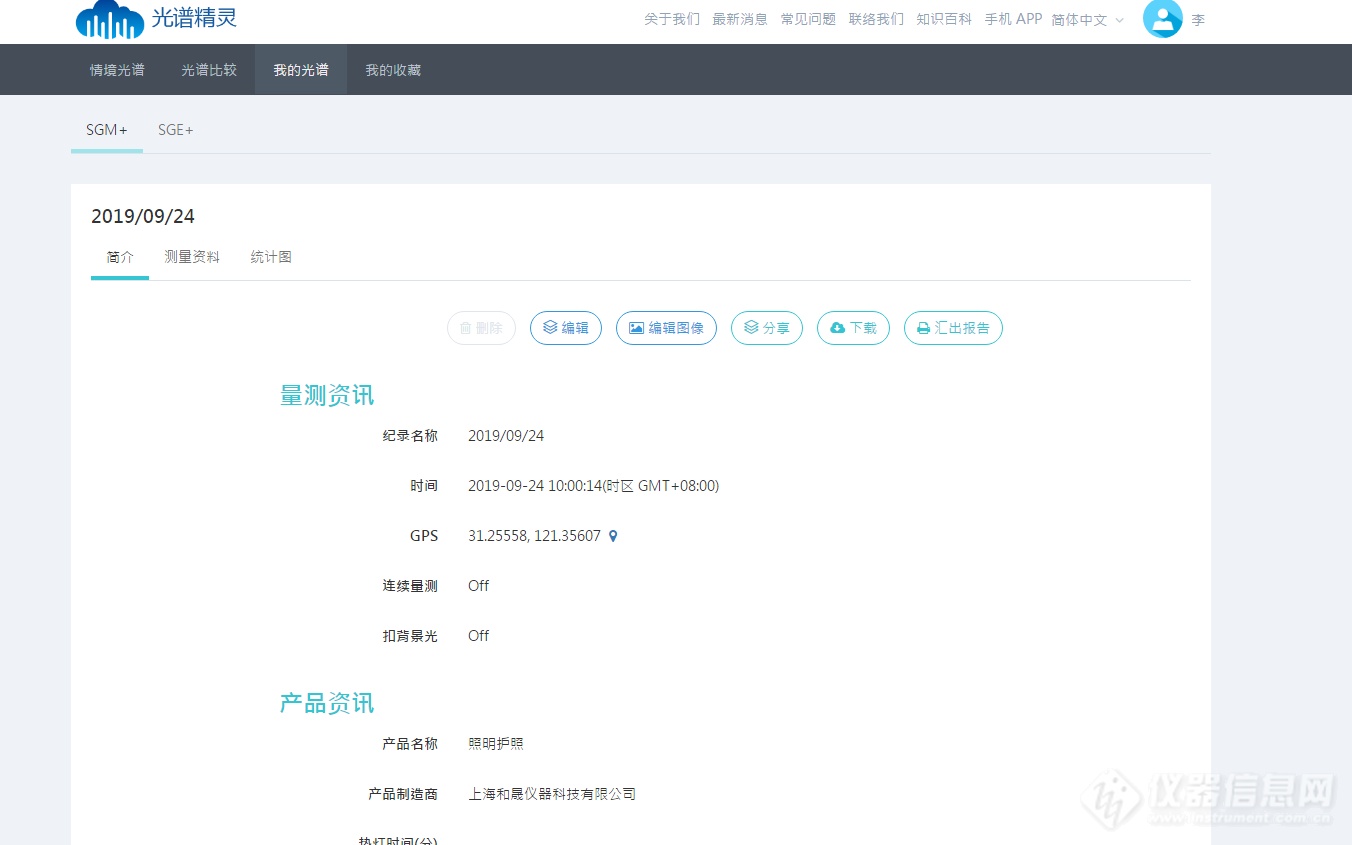Expand the 简体中文 language dropdown
The width and height of the screenshot is (1352, 845).
pos(1088,20)
